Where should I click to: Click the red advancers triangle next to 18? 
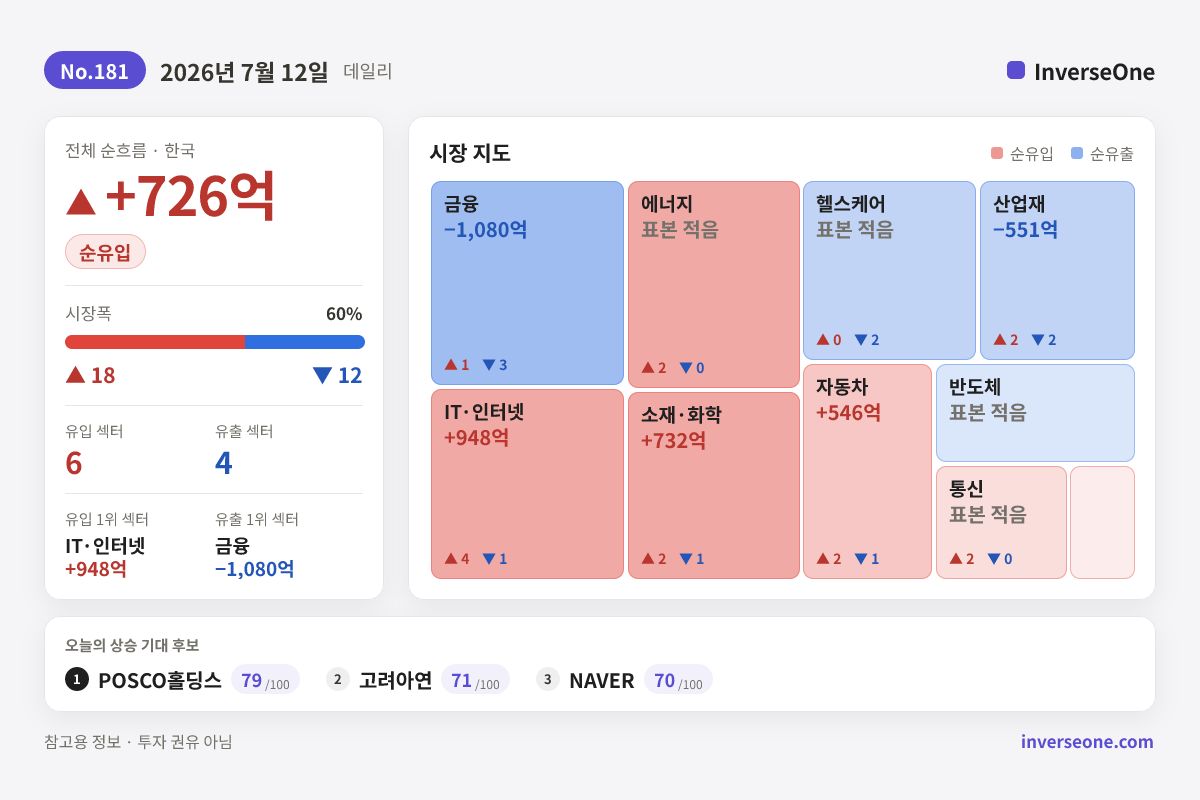tap(75, 374)
